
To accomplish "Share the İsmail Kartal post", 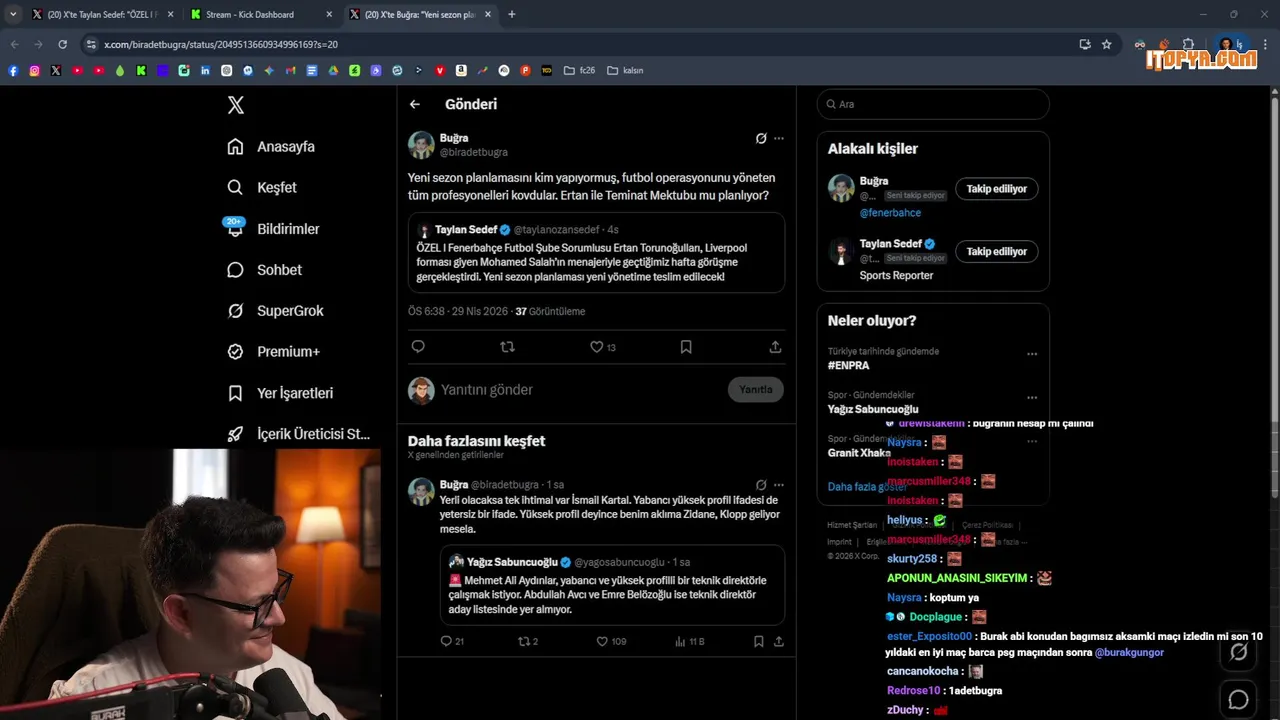I will pyautogui.click(x=779, y=641).
